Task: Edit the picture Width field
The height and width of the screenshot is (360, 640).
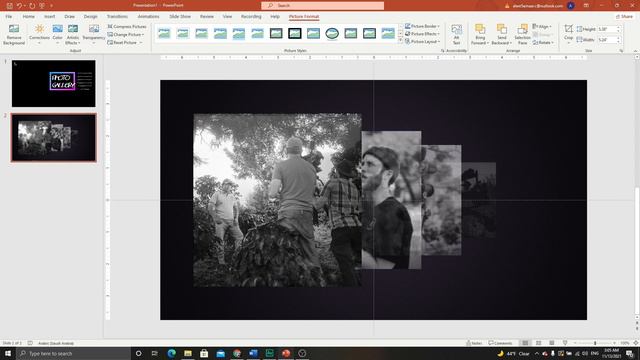Action: 607,40
